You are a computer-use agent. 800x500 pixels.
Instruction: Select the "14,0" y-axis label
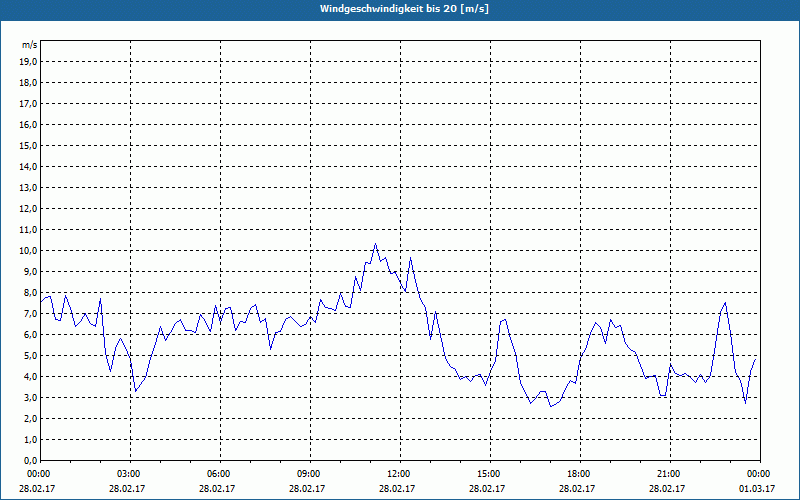click(x=28, y=167)
